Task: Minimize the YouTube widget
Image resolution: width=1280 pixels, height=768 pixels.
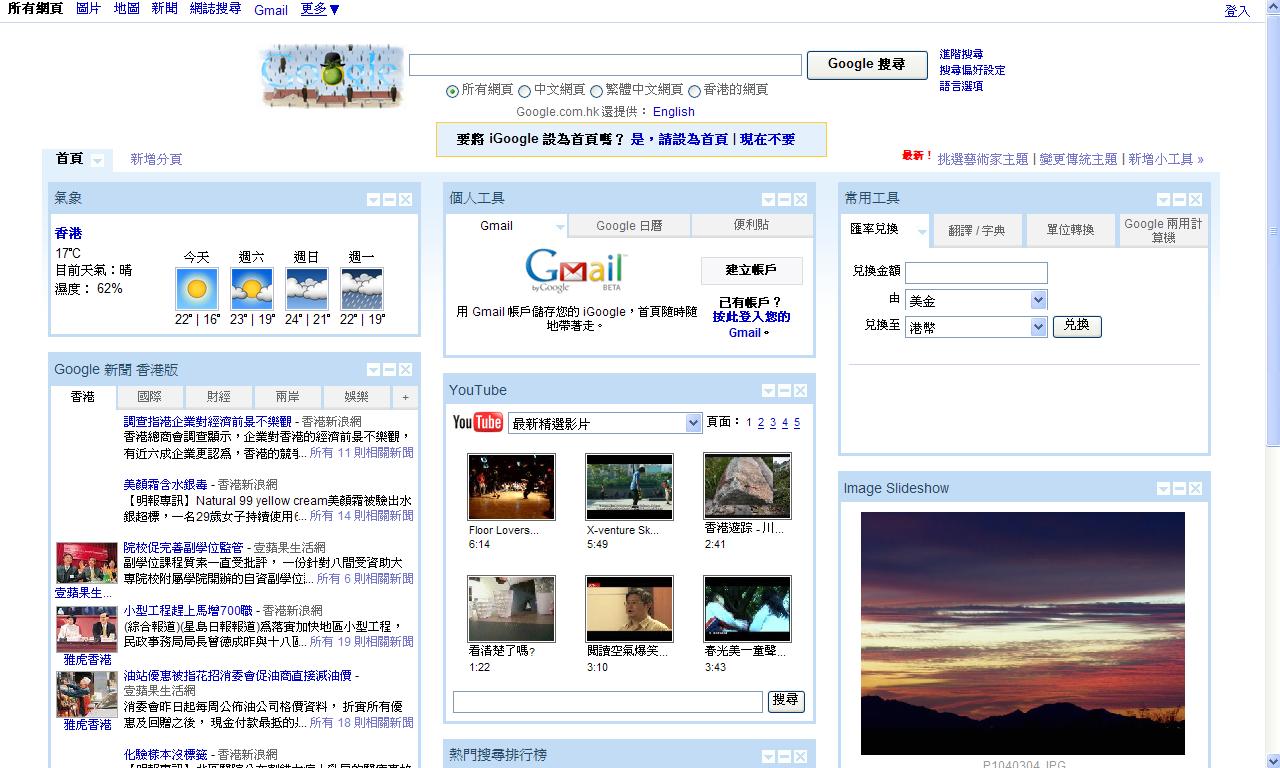Action: click(x=784, y=391)
